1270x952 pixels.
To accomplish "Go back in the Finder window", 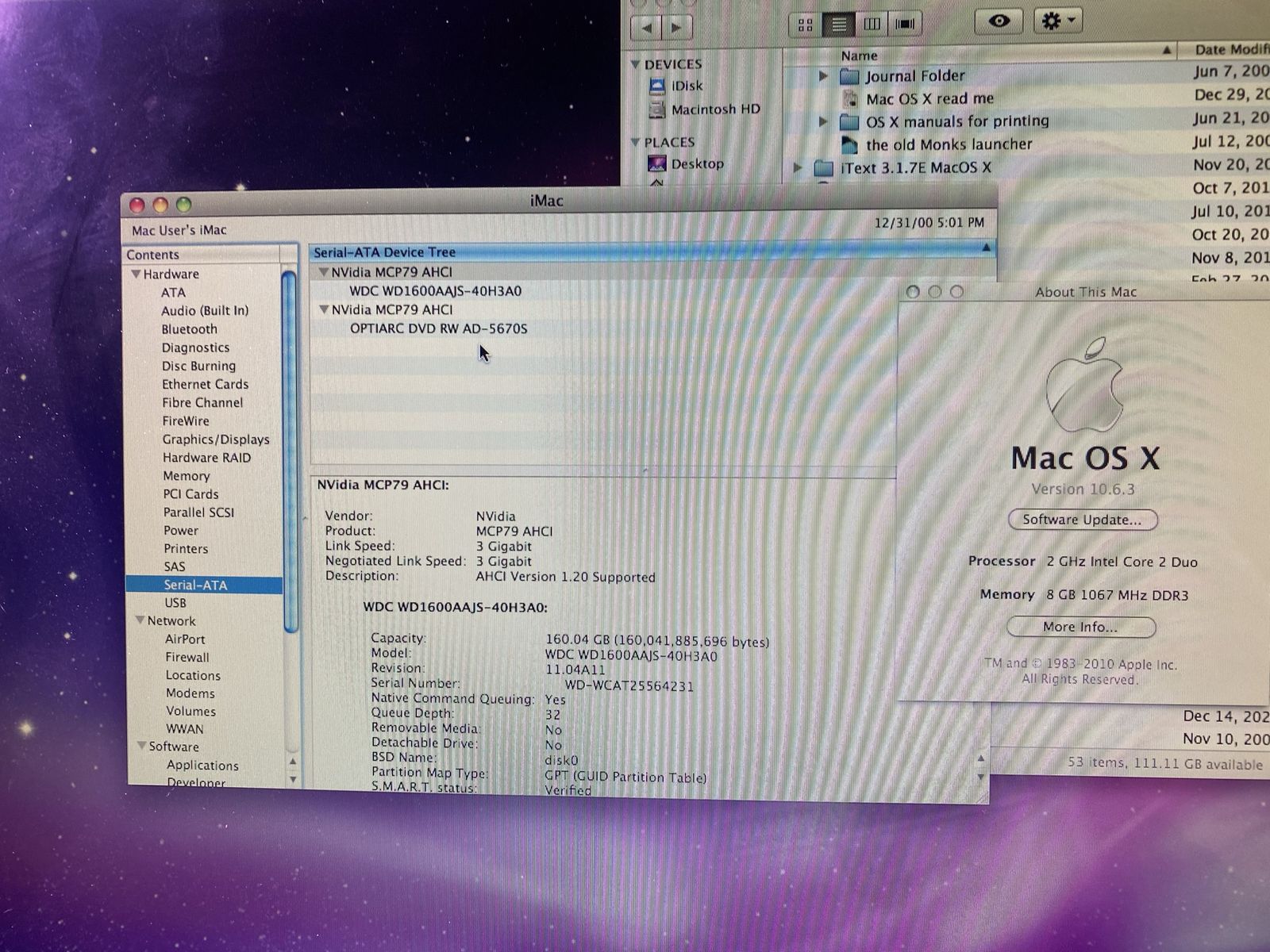I will coord(648,27).
